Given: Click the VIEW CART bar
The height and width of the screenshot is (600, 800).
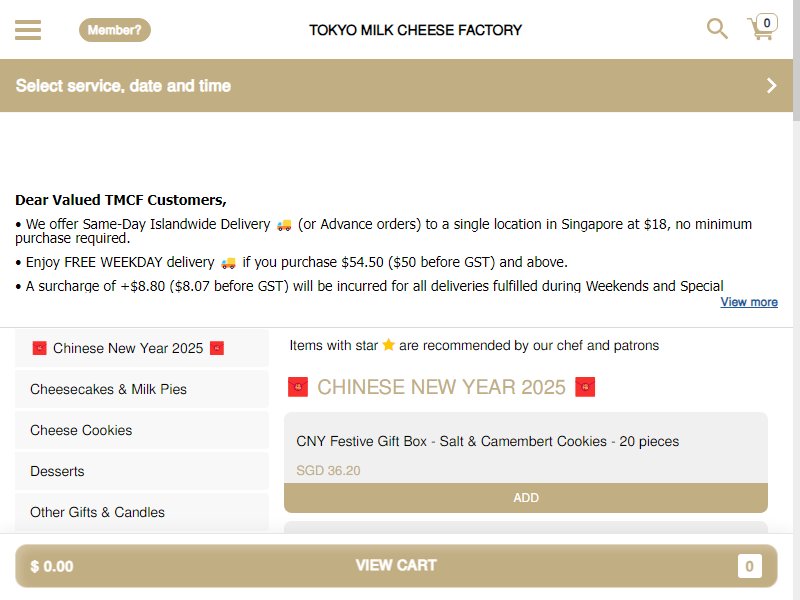Looking at the screenshot, I should tap(396, 565).
